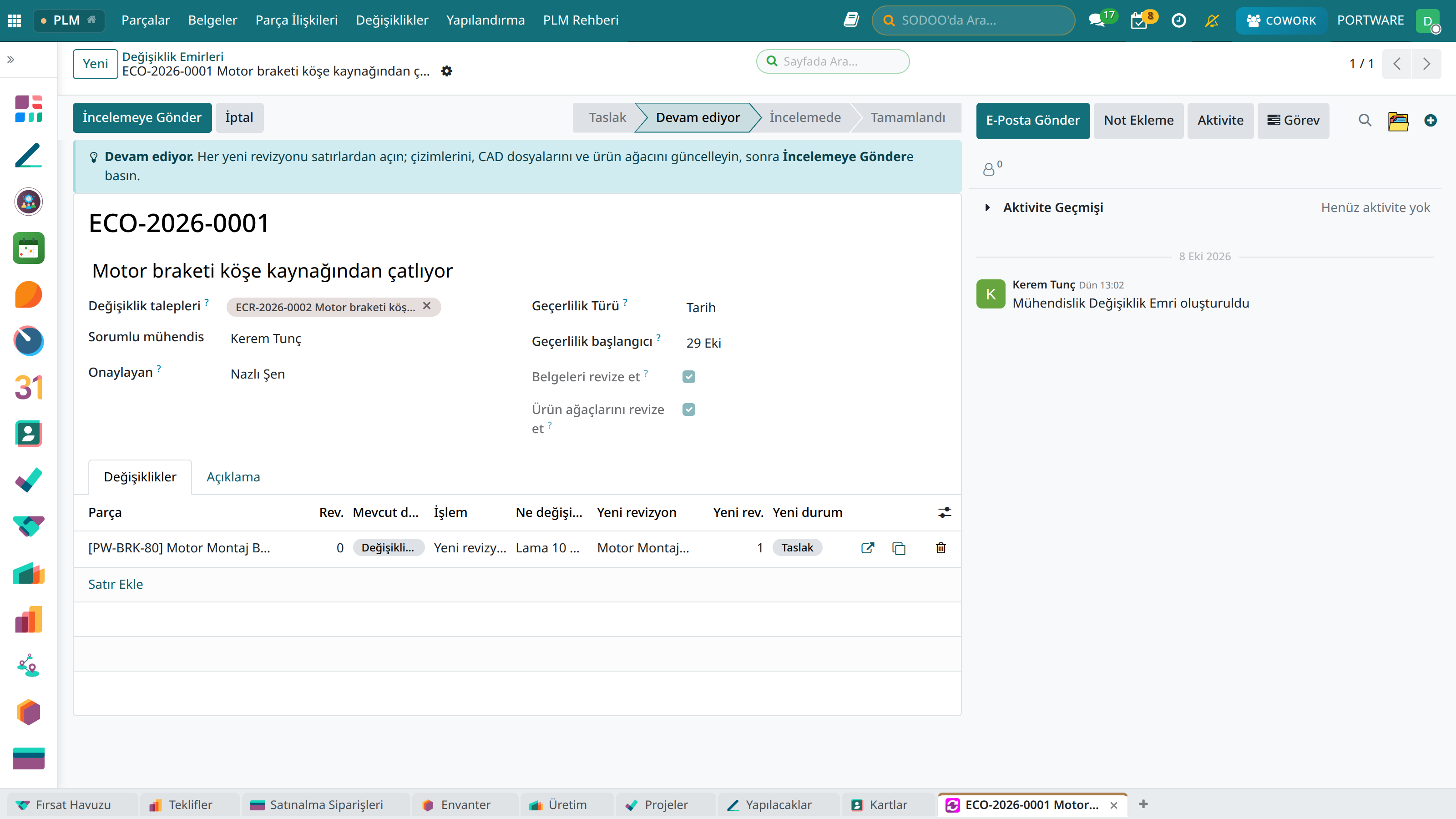Open the attachments folder icon in chatter
This screenshot has width=1456, height=819.
click(x=1398, y=121)
